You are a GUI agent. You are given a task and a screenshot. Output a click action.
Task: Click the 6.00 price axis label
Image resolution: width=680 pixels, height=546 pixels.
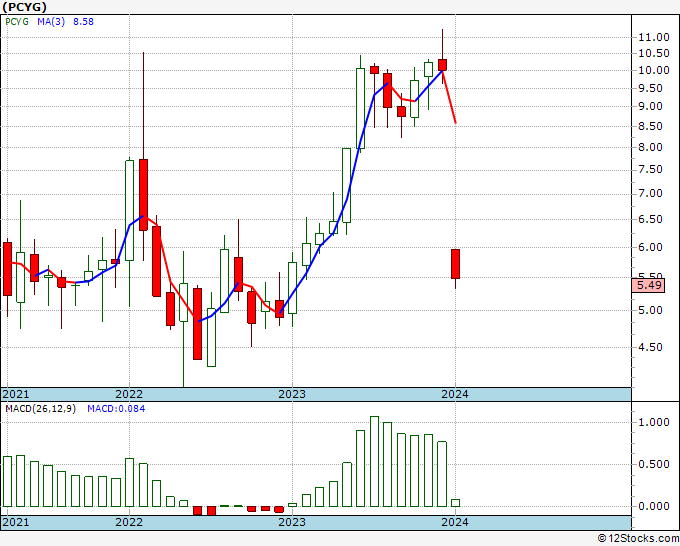tap(651, 247)
